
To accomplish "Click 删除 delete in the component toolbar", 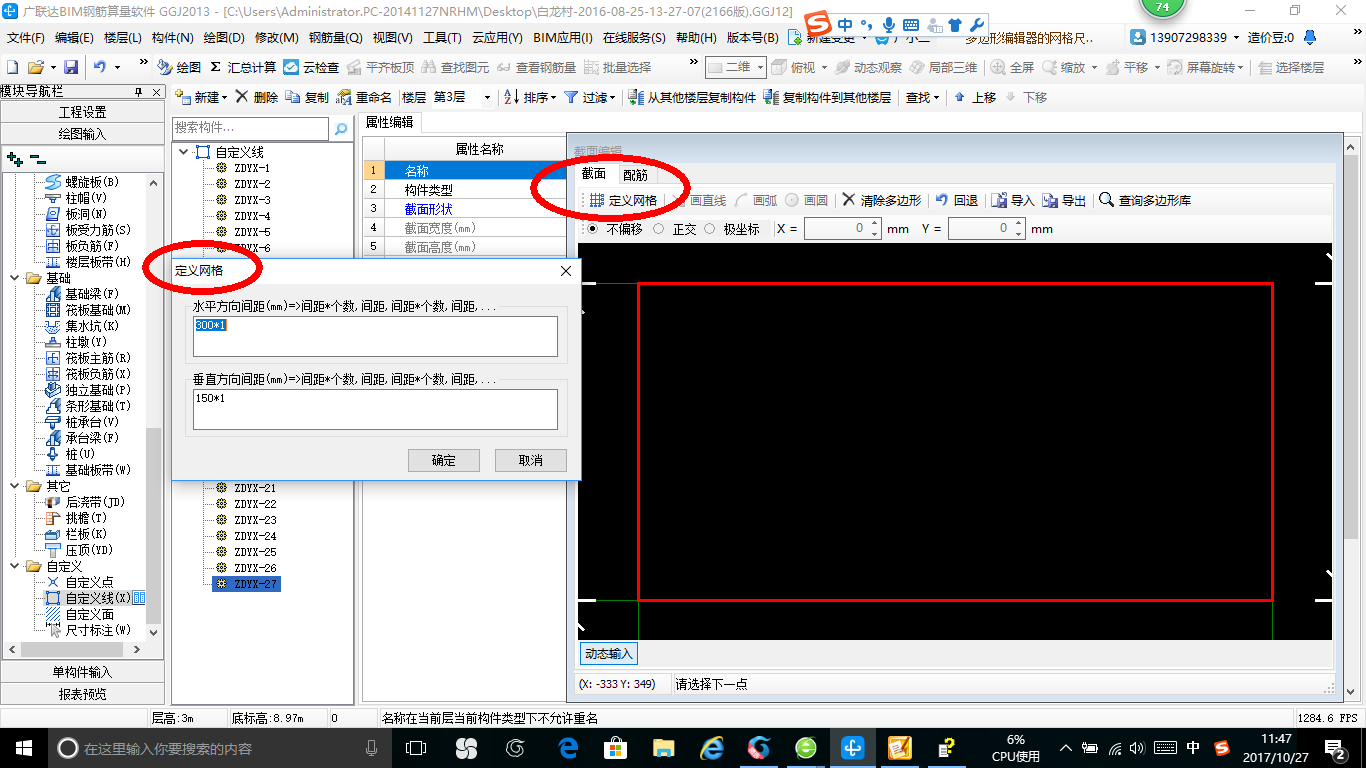I will tap(257, 97).
